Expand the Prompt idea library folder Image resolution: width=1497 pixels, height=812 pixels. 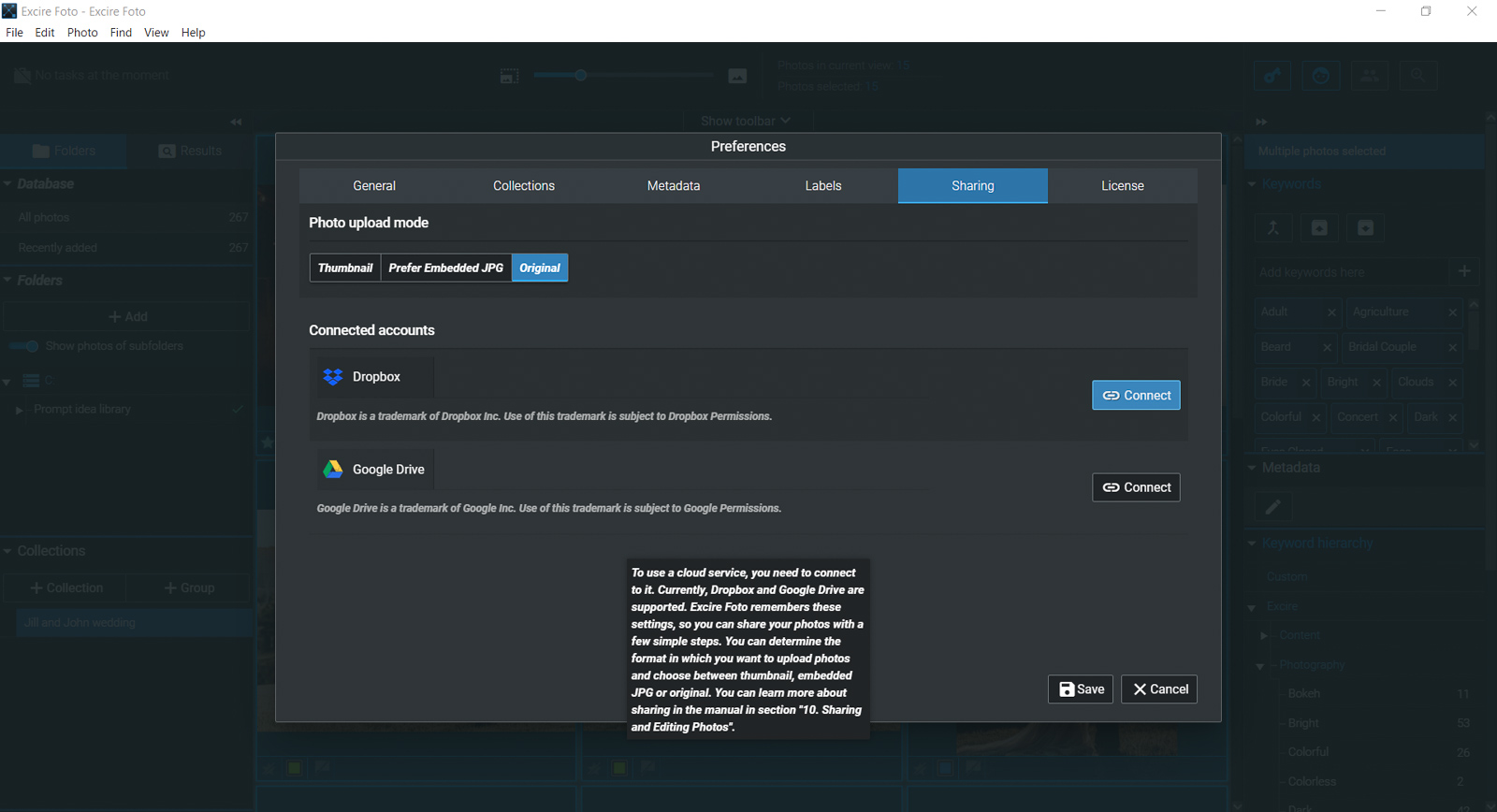click(x=20, y=410)
